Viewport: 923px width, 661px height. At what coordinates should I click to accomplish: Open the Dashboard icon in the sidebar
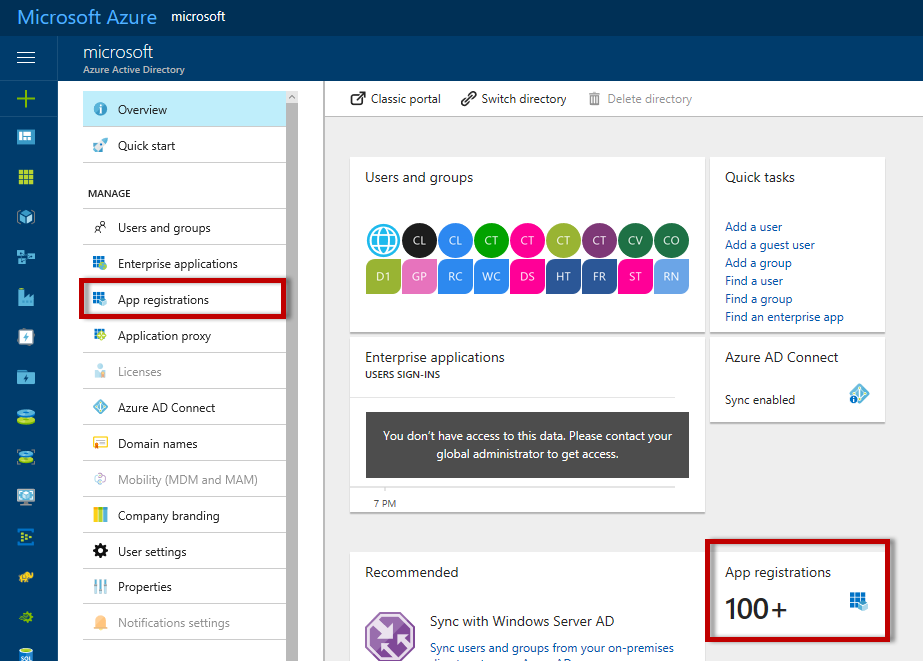pos(26,137)
